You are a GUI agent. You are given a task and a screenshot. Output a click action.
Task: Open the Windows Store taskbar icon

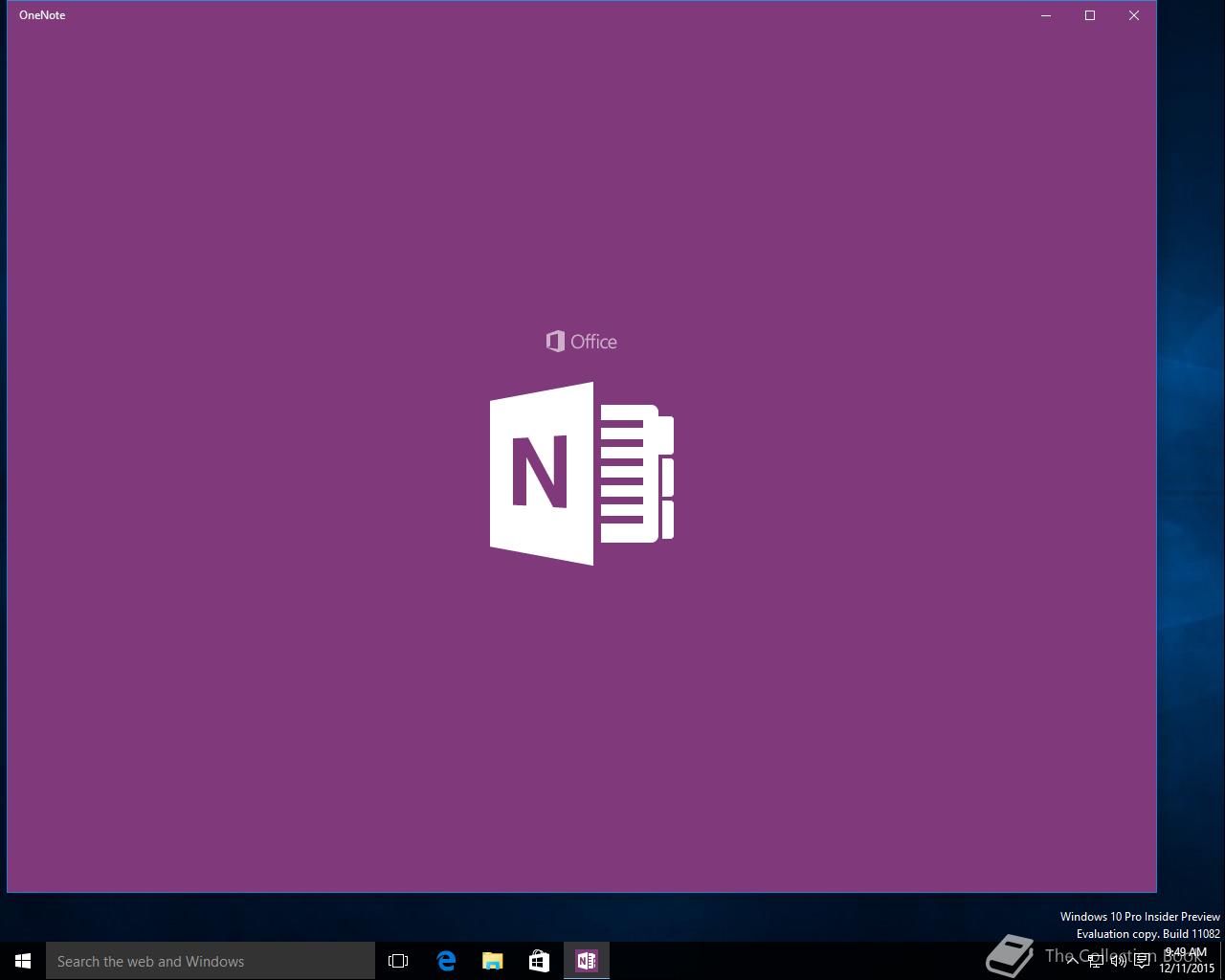coord(540,961)
